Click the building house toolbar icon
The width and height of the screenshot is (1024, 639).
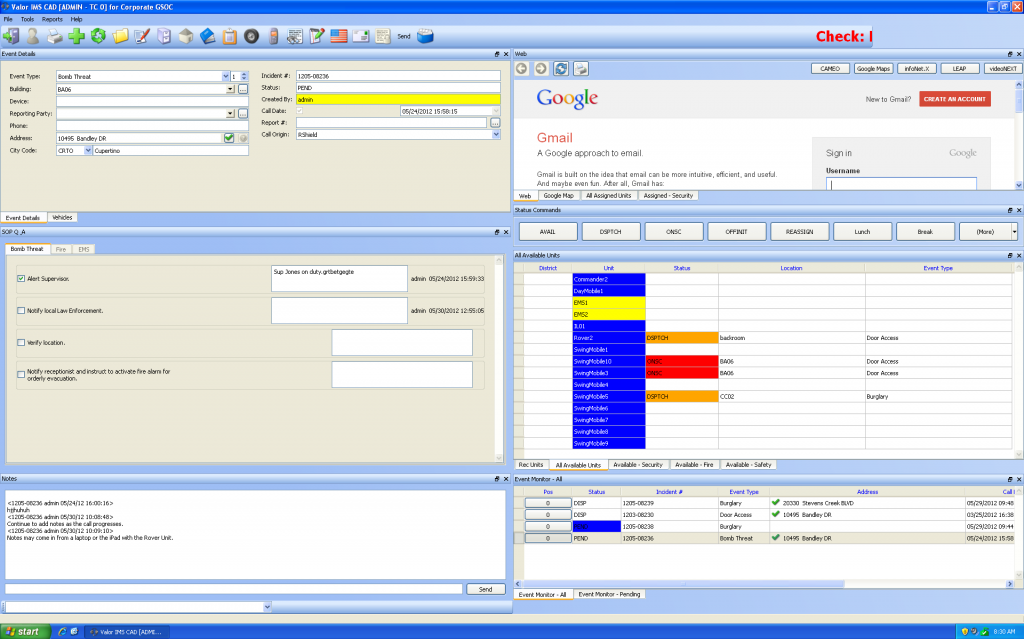tap(185, 36)
